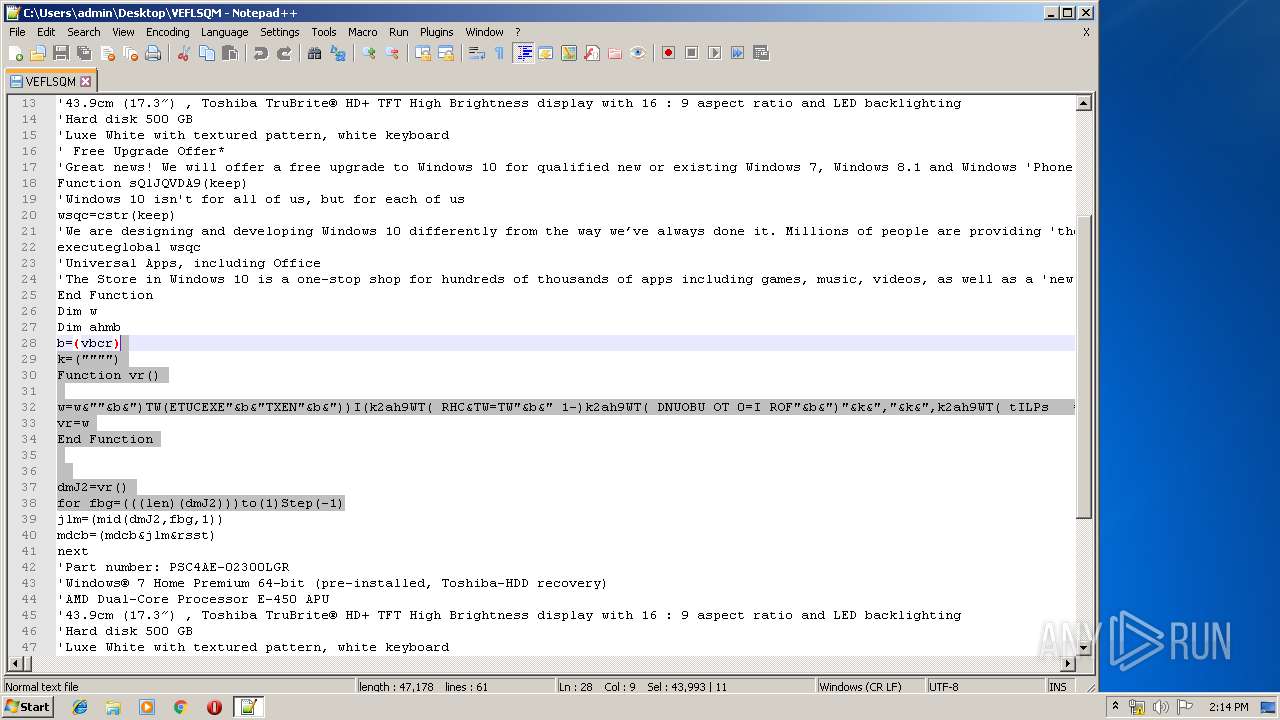Screen dimensions: 1280x720
Task: Stop macro recording with the square stop button
Action: tap(691, 53)
